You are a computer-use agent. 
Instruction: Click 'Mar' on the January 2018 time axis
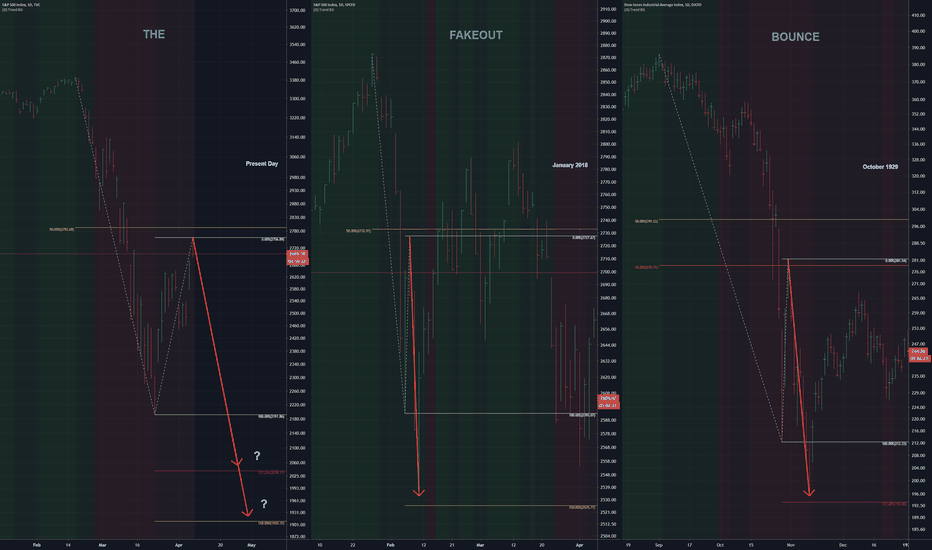point(480,545)
